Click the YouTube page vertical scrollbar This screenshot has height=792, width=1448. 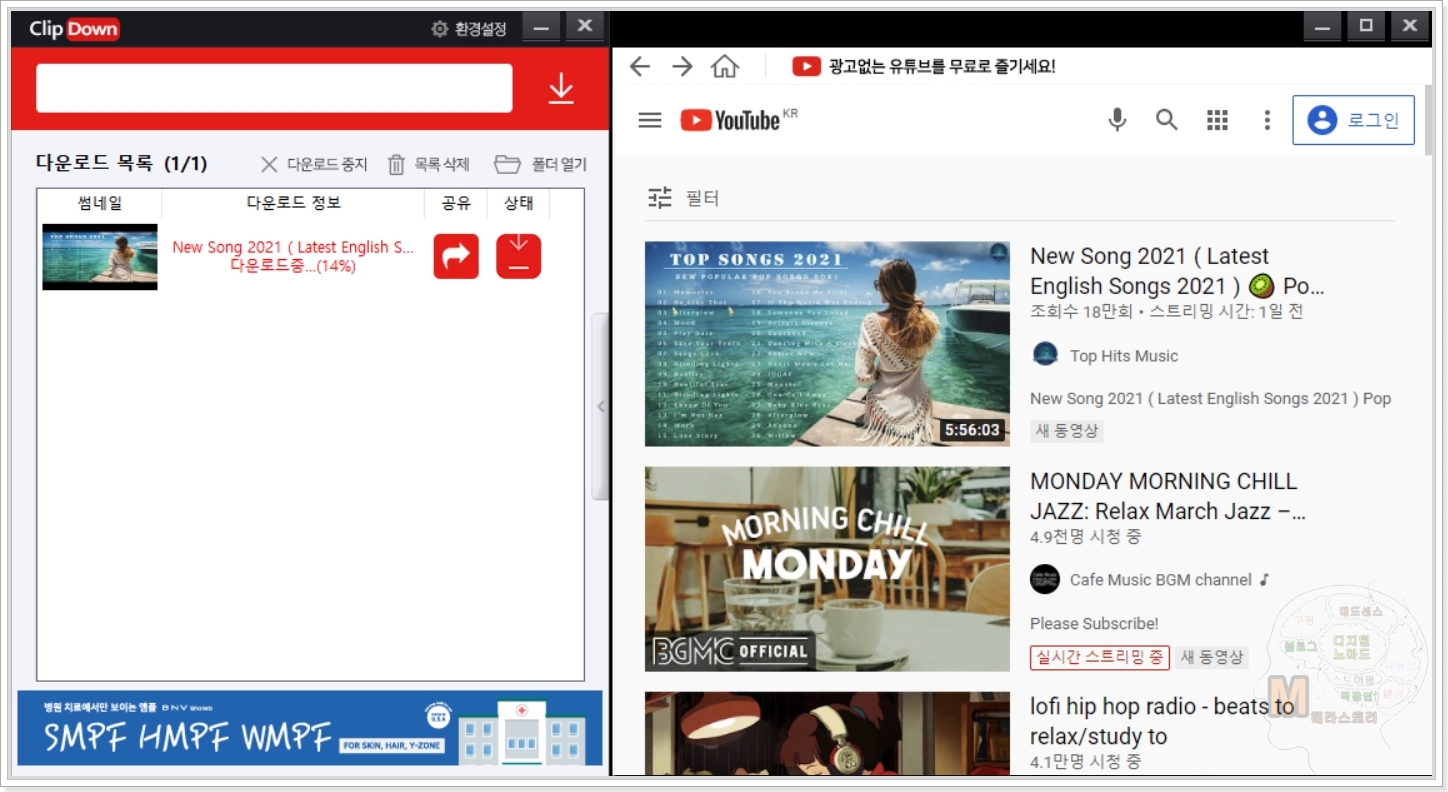[x=1428, y=119]
